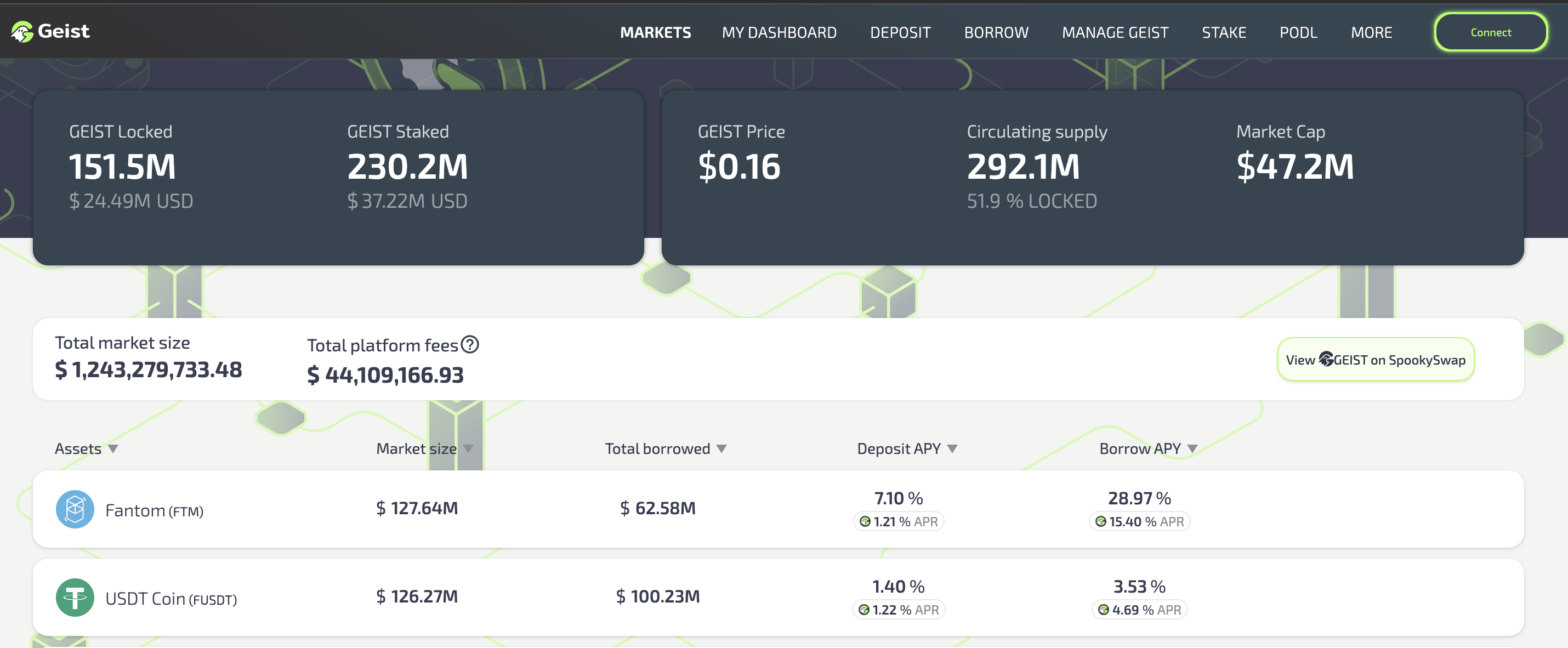This screenshot has width=1568, height=648.
Task: Click Fantom borrow APY 28.97 %
Action: [1139, 498]
